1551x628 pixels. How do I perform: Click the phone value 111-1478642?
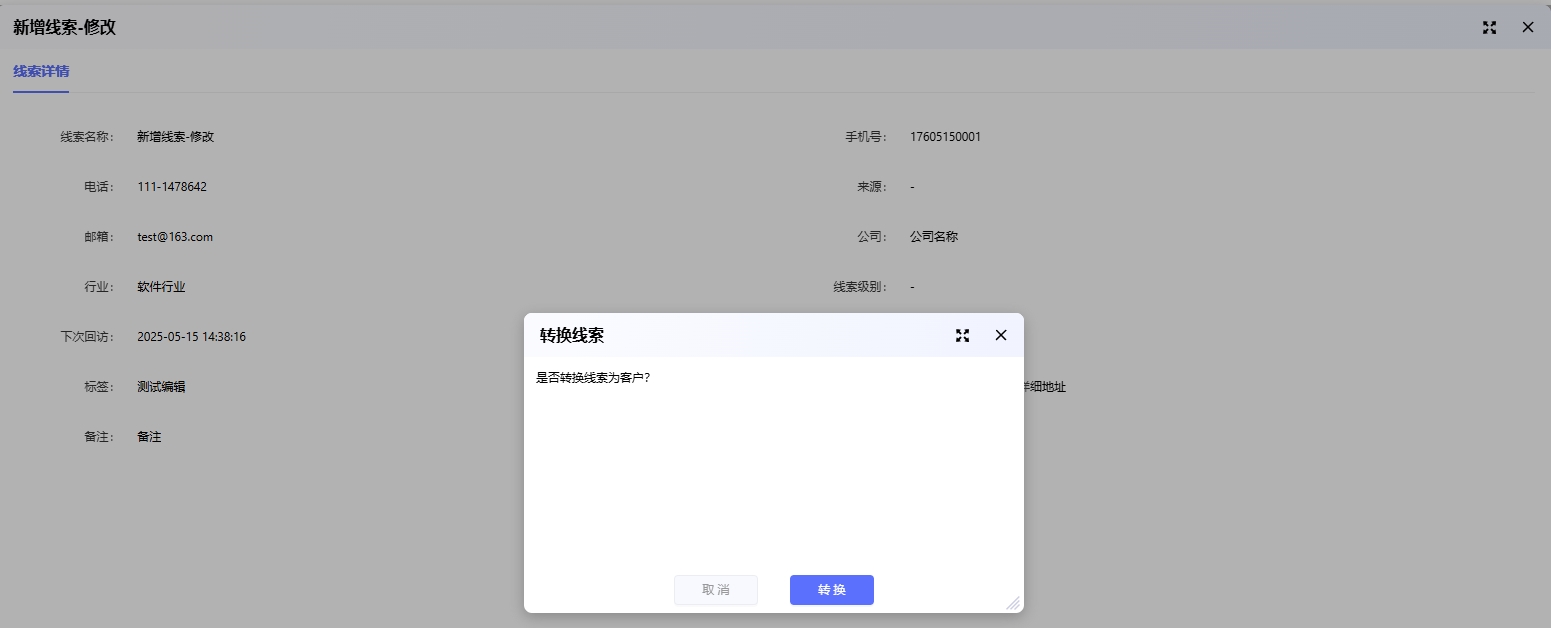(172, 187)
